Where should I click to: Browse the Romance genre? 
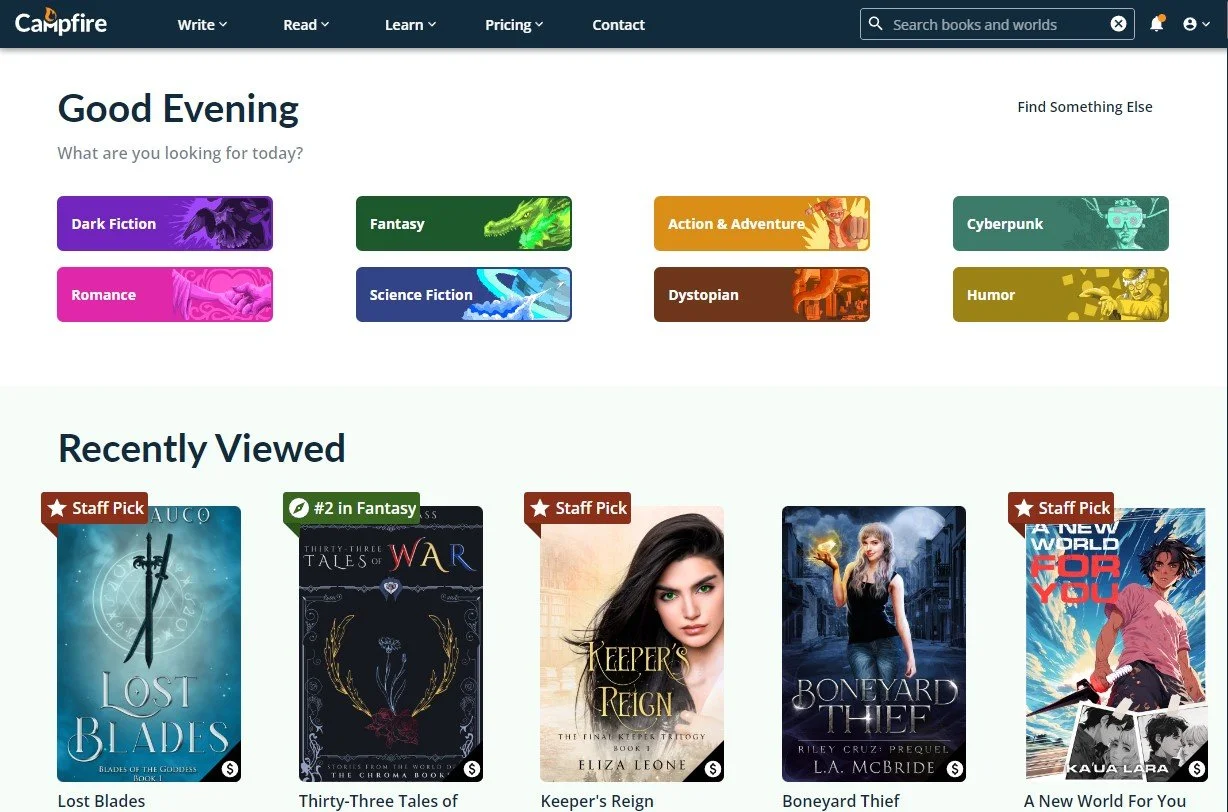click(165, 294)
